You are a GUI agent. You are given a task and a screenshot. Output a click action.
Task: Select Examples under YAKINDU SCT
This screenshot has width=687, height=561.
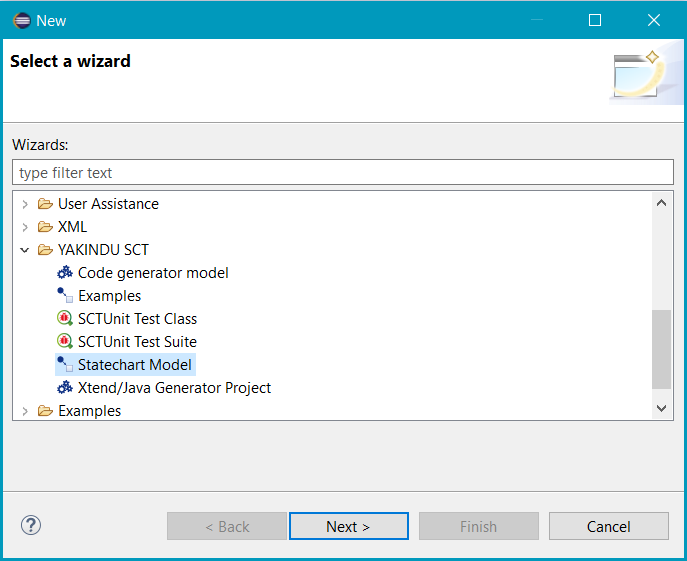110,296
